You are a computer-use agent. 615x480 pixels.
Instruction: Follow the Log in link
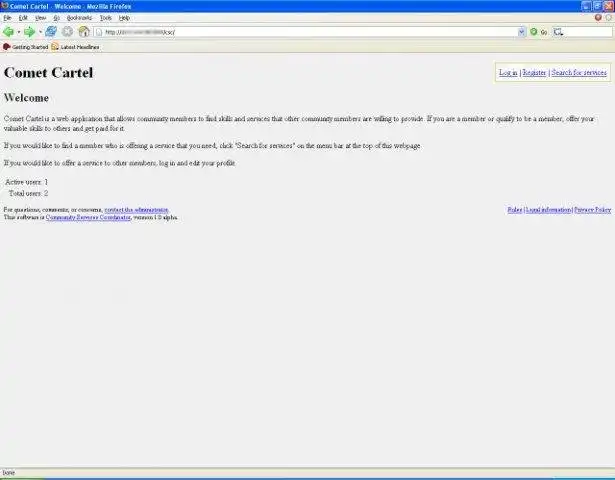tap(508, 73)
